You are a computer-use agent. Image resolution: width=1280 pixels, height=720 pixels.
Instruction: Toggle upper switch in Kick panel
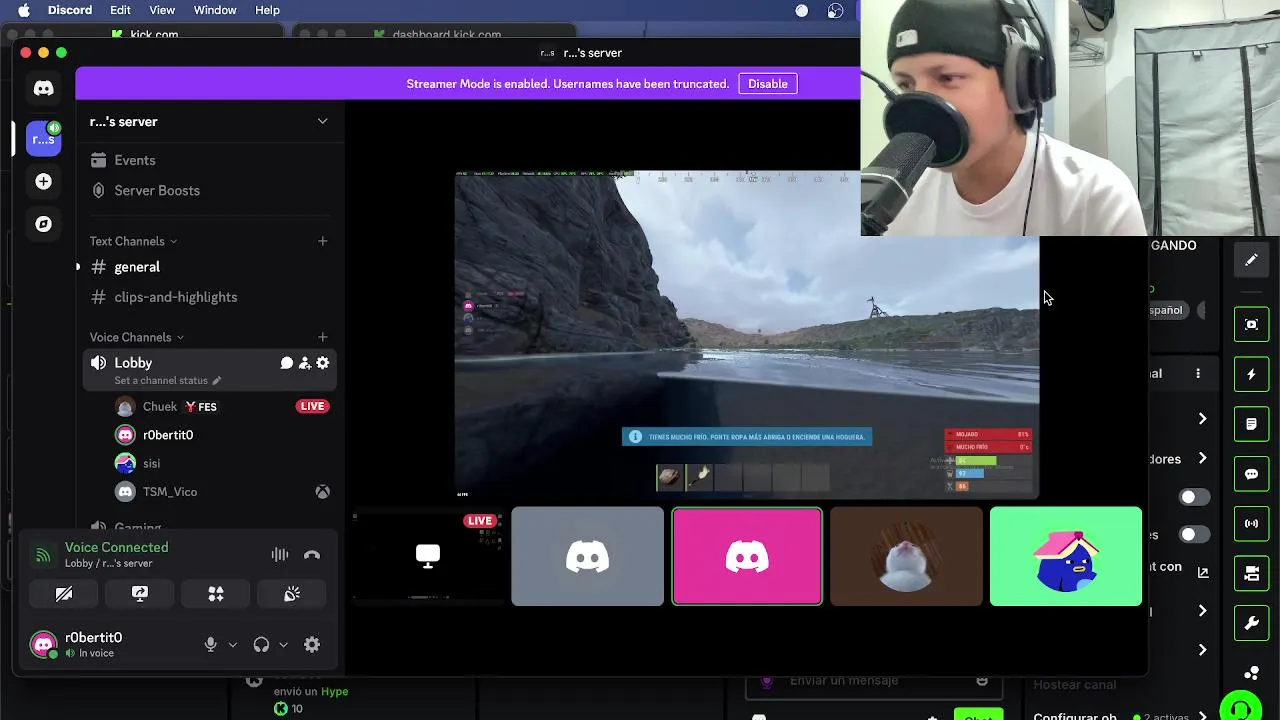pyautogui.click(x=1194, y=497)
